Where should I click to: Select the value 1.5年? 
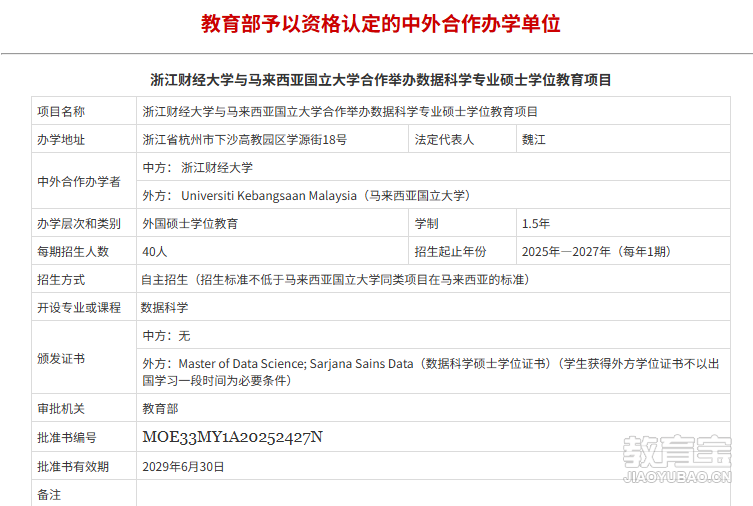pos(535,224)
